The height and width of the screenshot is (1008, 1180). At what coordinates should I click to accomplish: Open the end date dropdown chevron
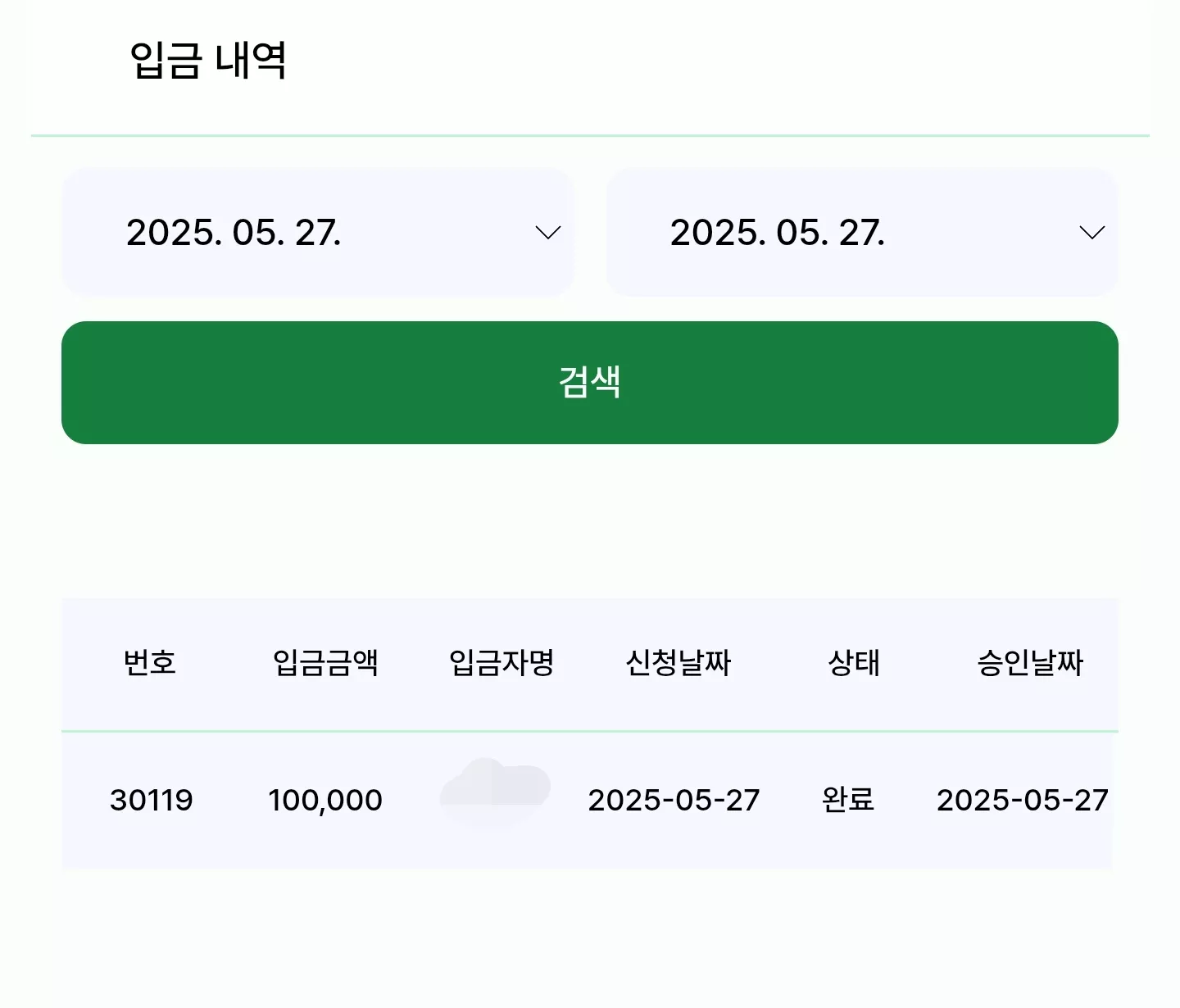pos(1091,233)
